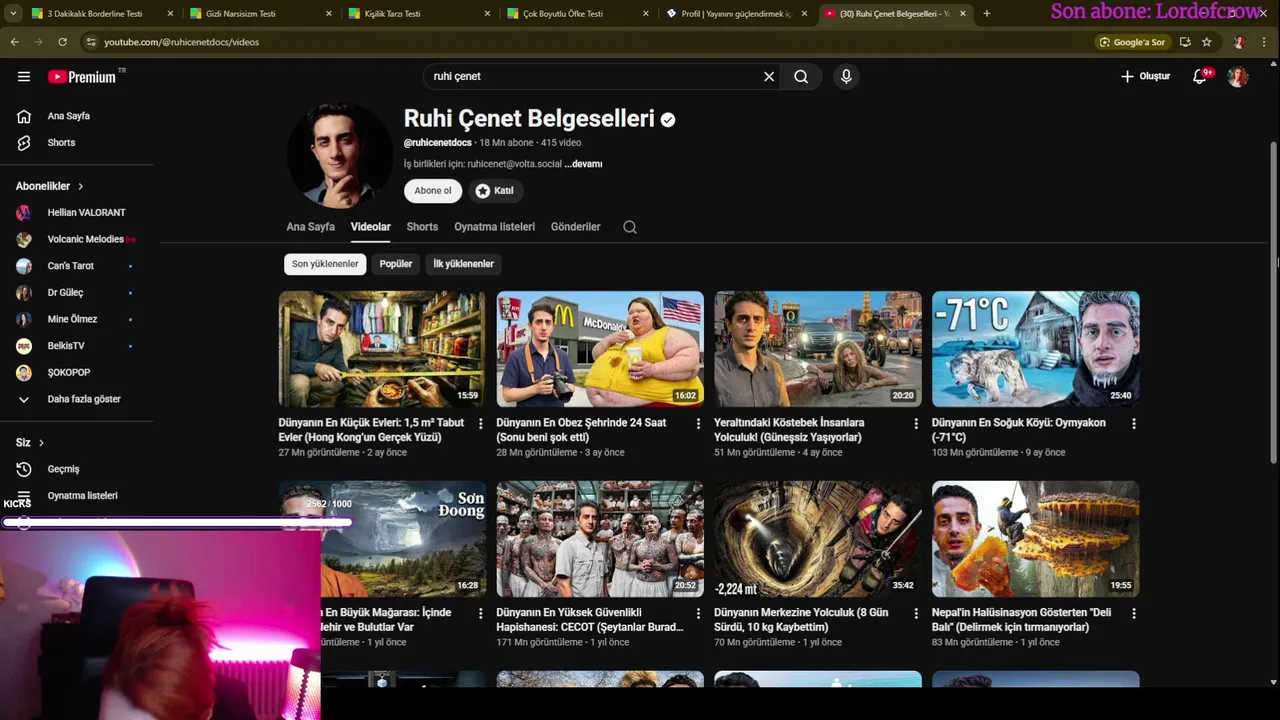
Task: Run search with the magnifier button
Action: tap(801, 76)
